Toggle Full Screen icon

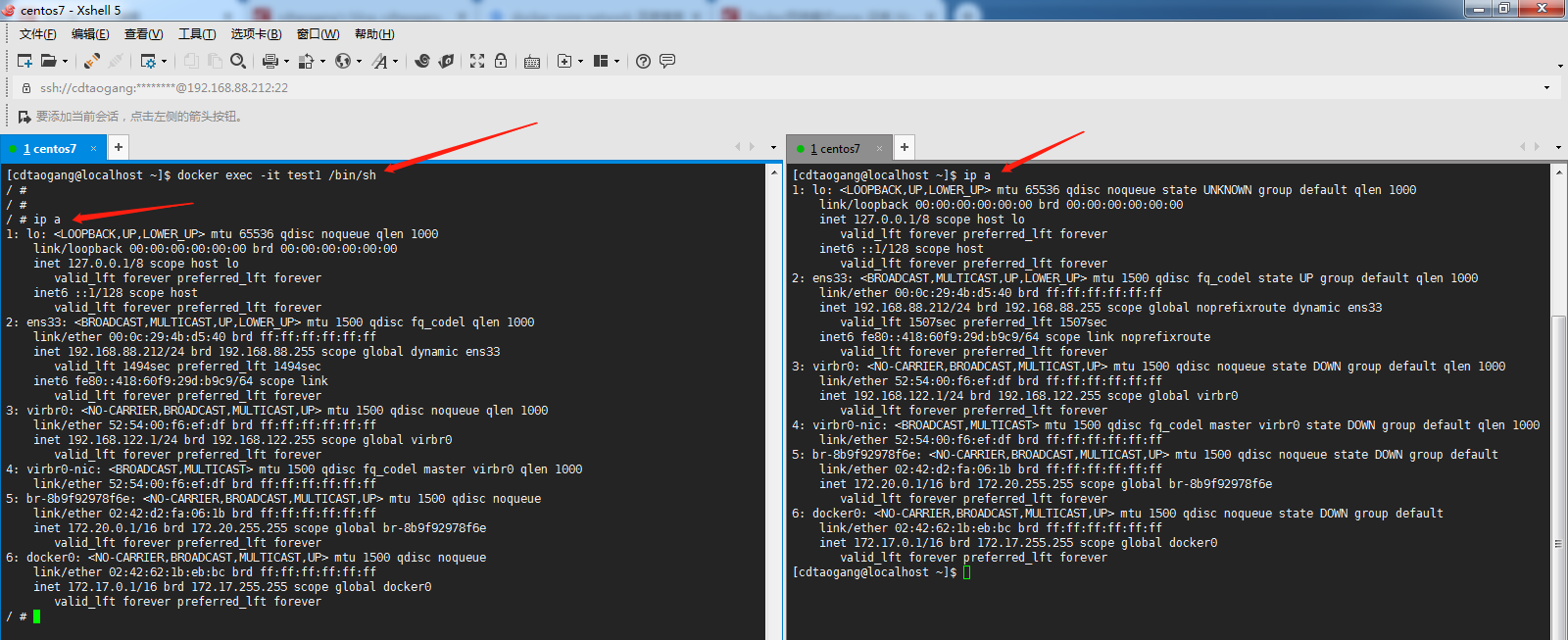[x=477, y=61]
